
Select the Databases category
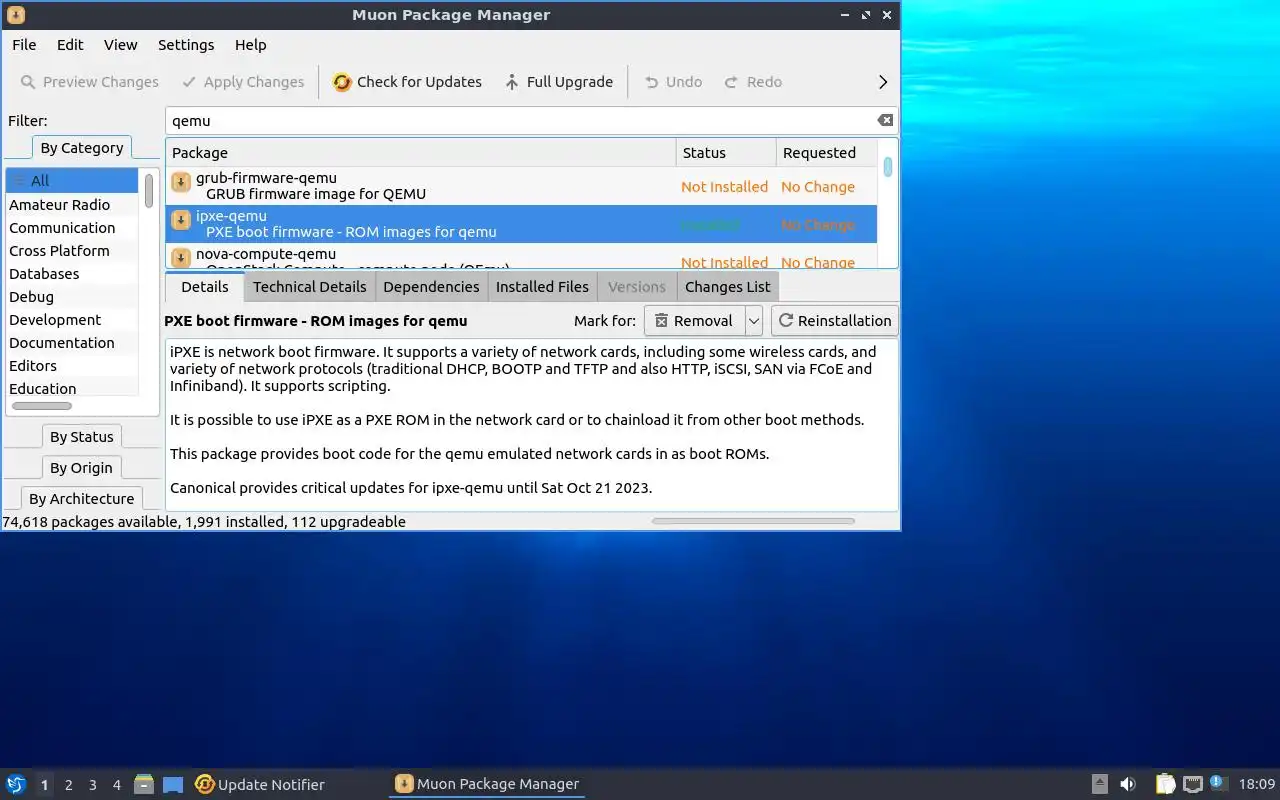[72, 274]
